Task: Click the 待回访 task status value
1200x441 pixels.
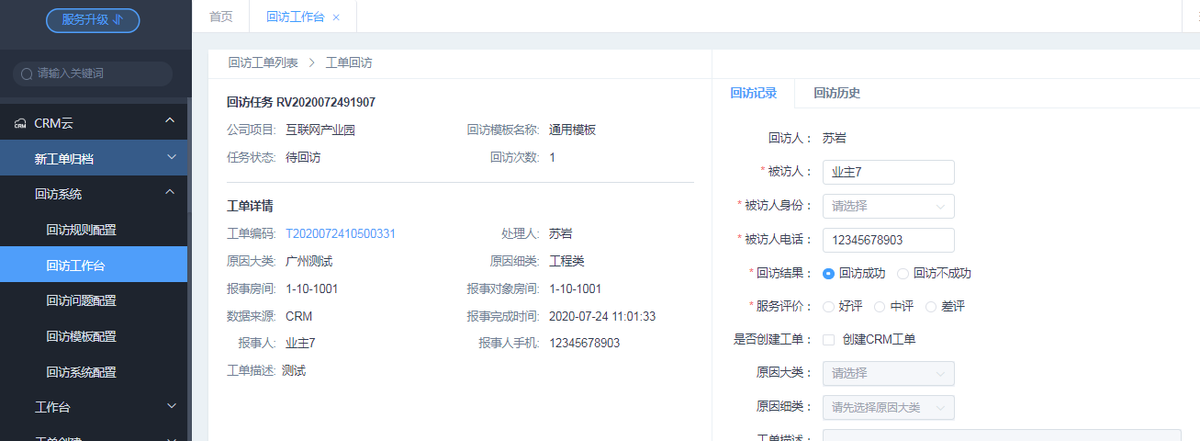Action: pos(303,158)
